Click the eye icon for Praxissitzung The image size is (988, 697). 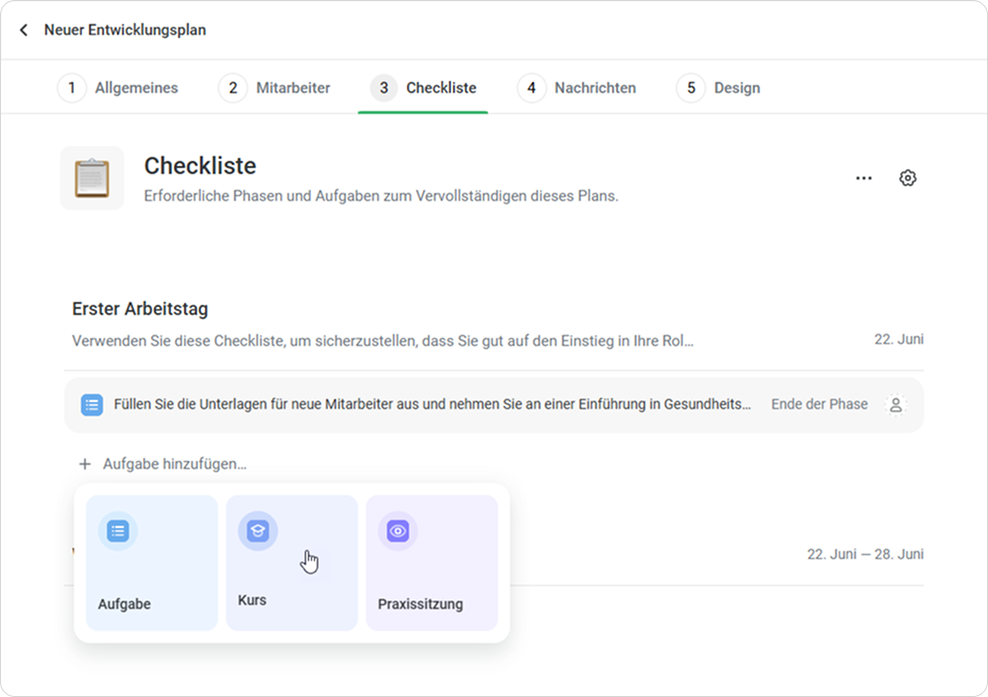[x=398, y=531]
